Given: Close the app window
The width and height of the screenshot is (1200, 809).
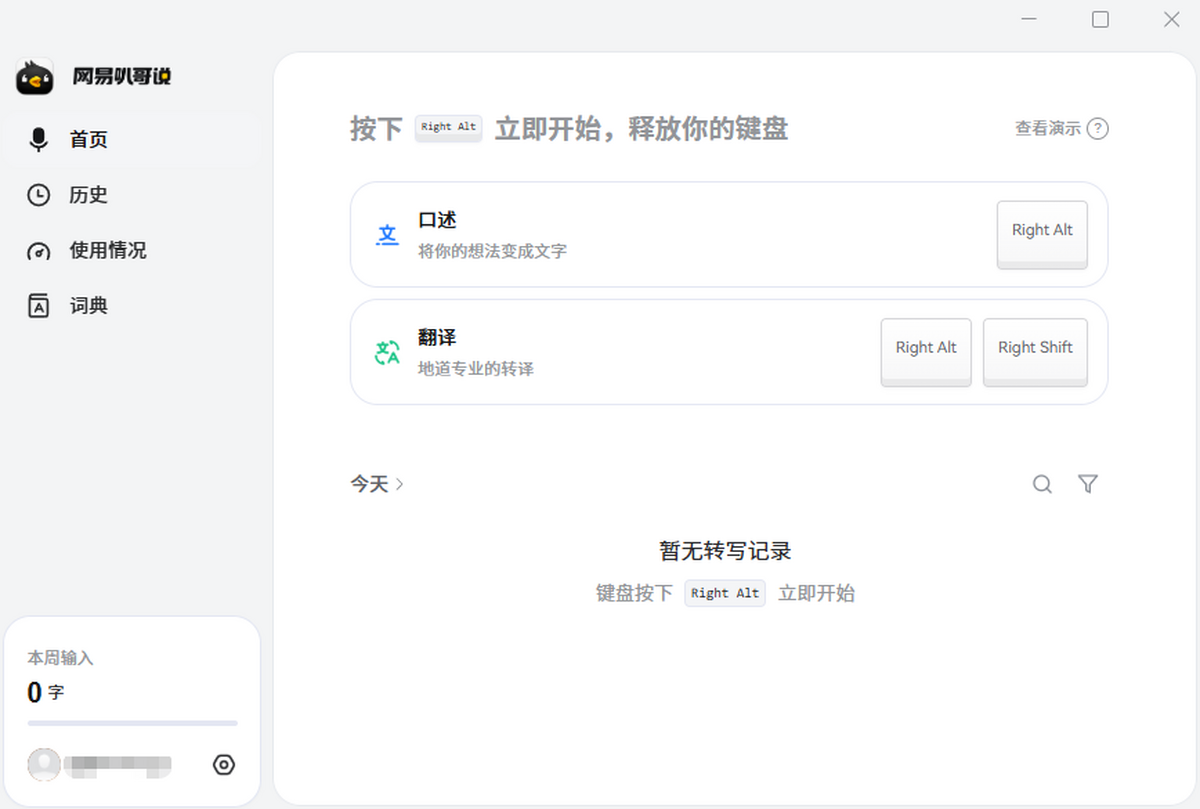Looking at the screenshot, I should tap(1172, 19).
